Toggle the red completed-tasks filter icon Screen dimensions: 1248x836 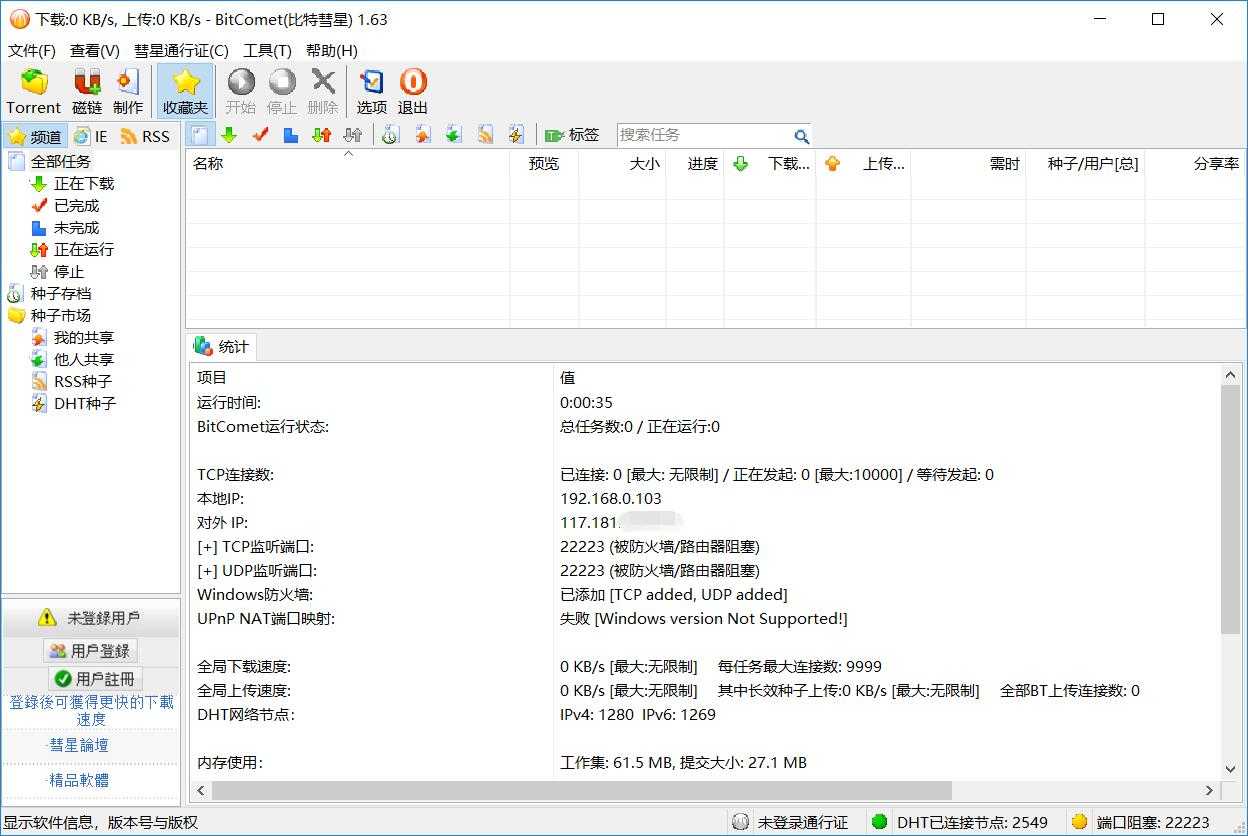(x=260, y=133)
